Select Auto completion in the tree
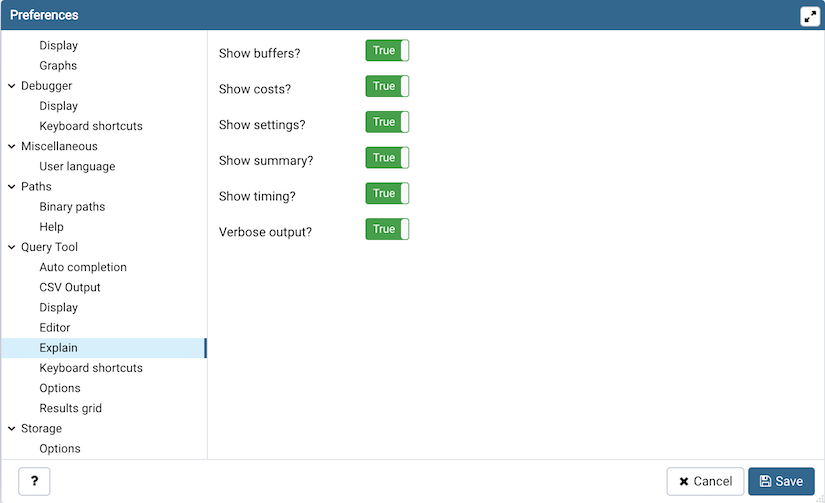The height and width of the screenshot is (503, 825). (x=83, y=267)
